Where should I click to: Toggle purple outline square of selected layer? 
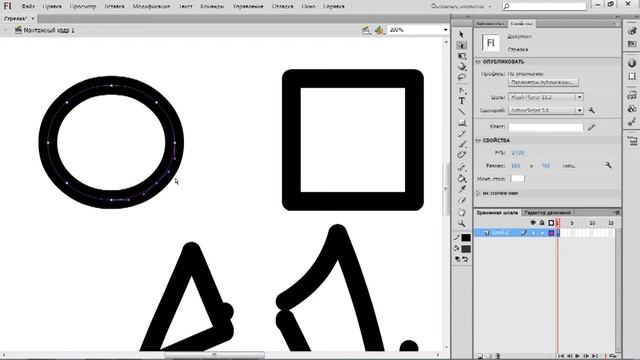point(551,233)
